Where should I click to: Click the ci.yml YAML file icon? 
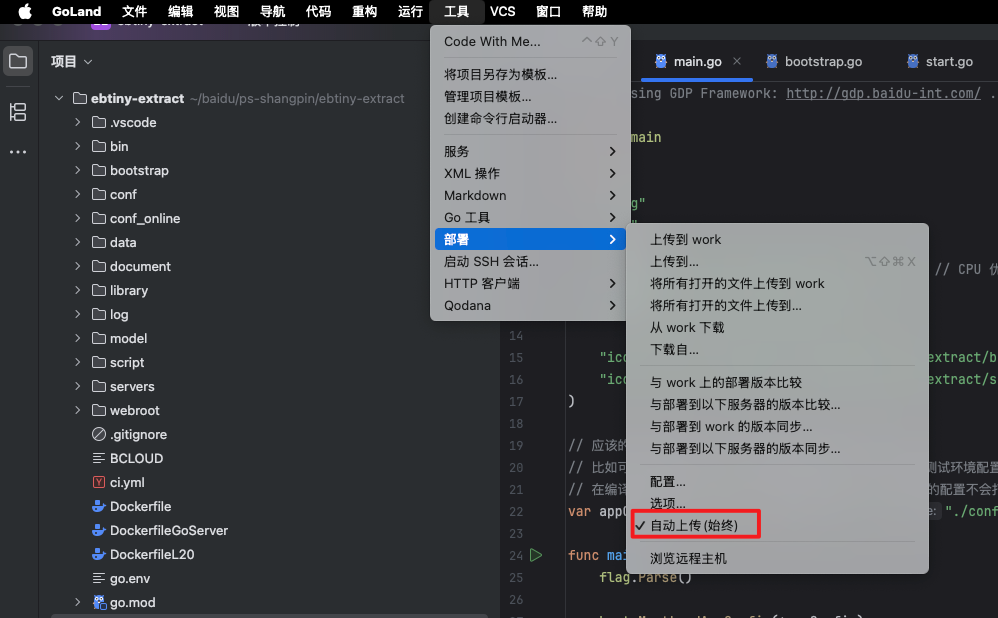(99, 482)
